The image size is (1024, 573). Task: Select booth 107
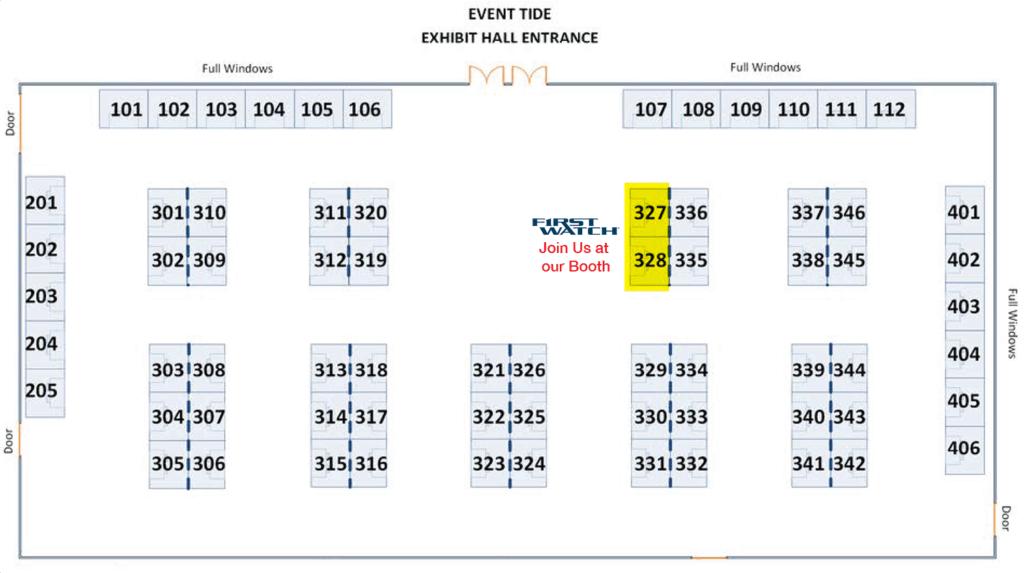click(x=650, y=109)
